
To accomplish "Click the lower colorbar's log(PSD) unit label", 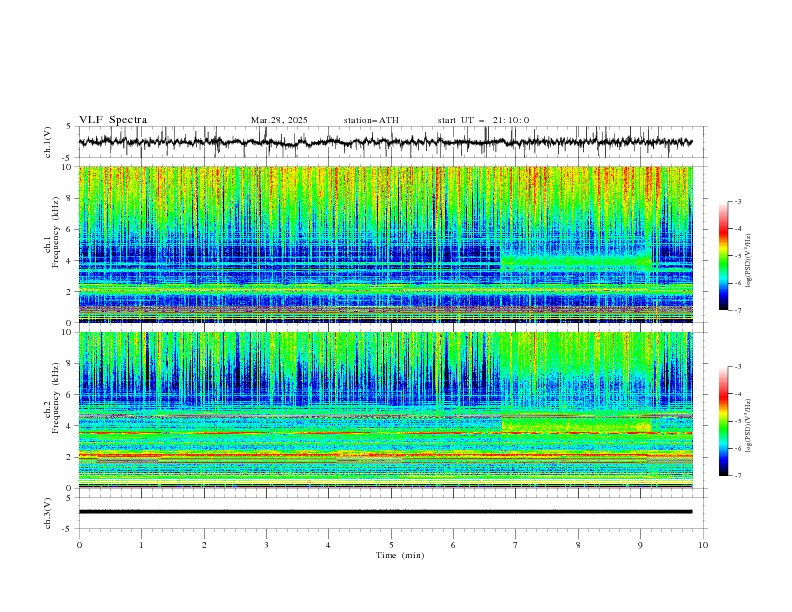I will (x=748, y=425).
